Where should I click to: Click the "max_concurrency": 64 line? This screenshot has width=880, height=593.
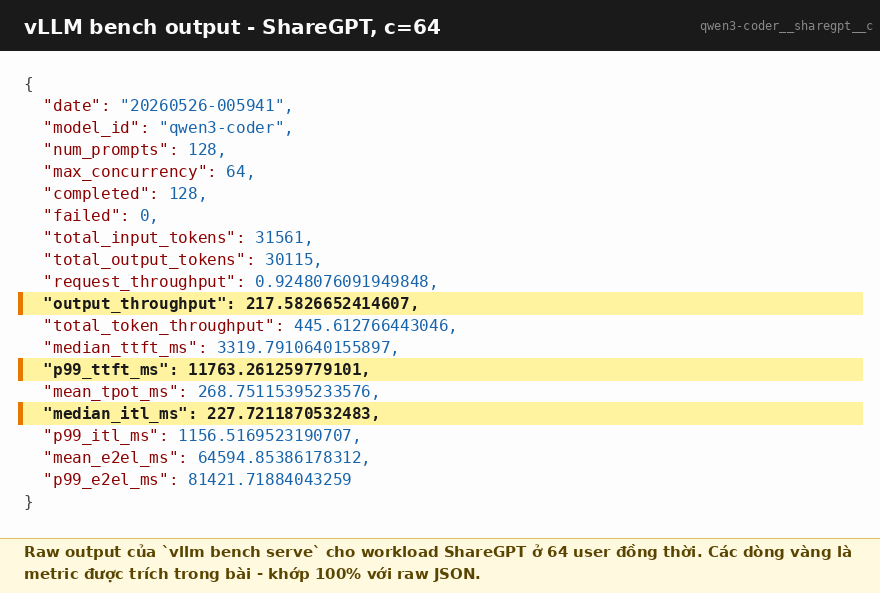click(149, 171)
